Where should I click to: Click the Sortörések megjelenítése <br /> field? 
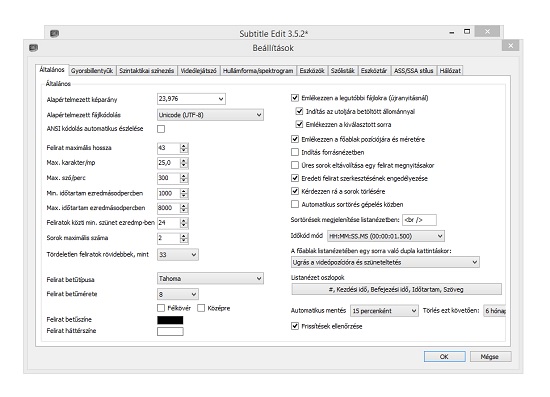coord(419,220)
